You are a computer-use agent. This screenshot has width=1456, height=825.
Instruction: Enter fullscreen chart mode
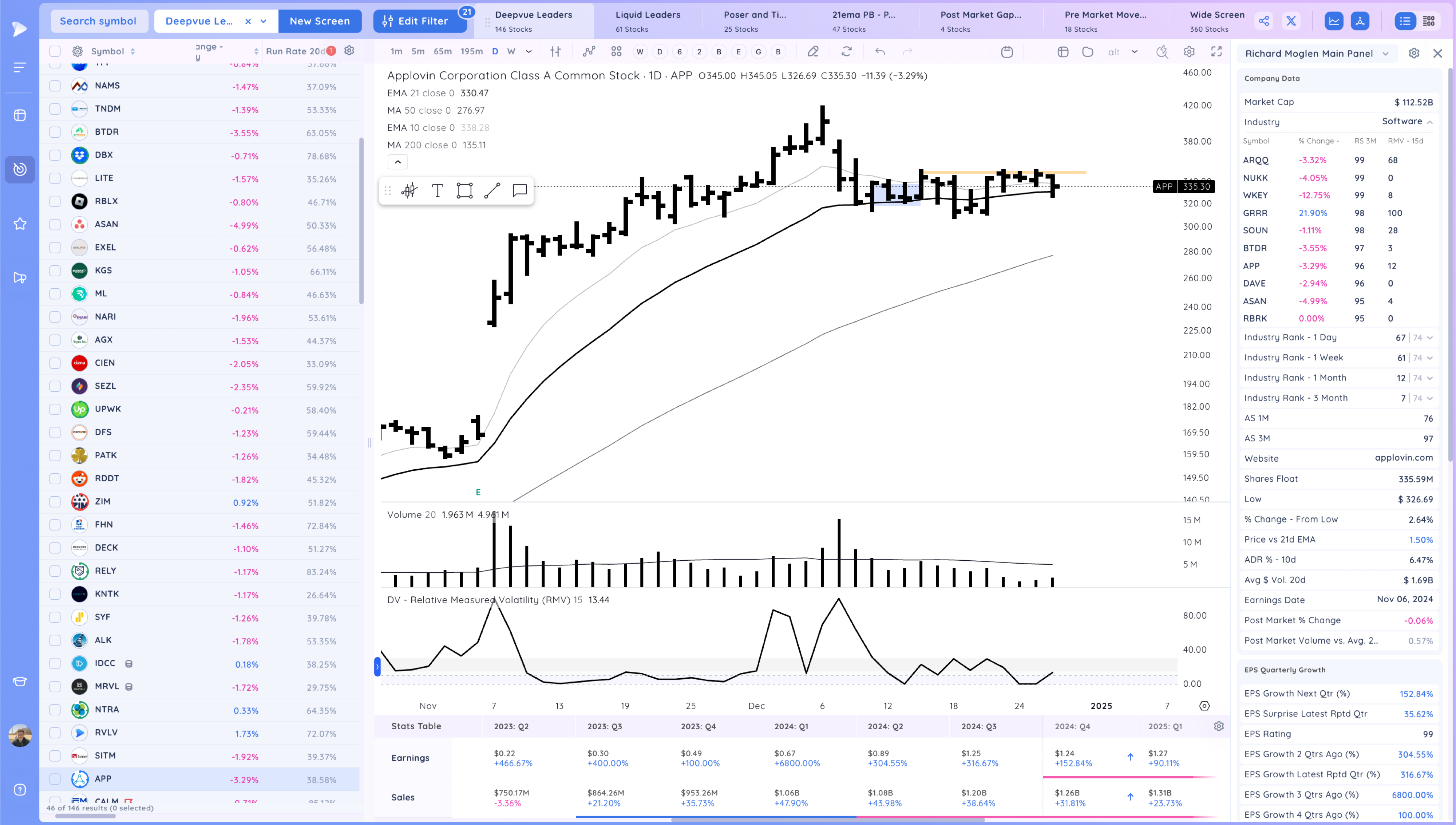pyautogui.click(x=1216, y=52)
